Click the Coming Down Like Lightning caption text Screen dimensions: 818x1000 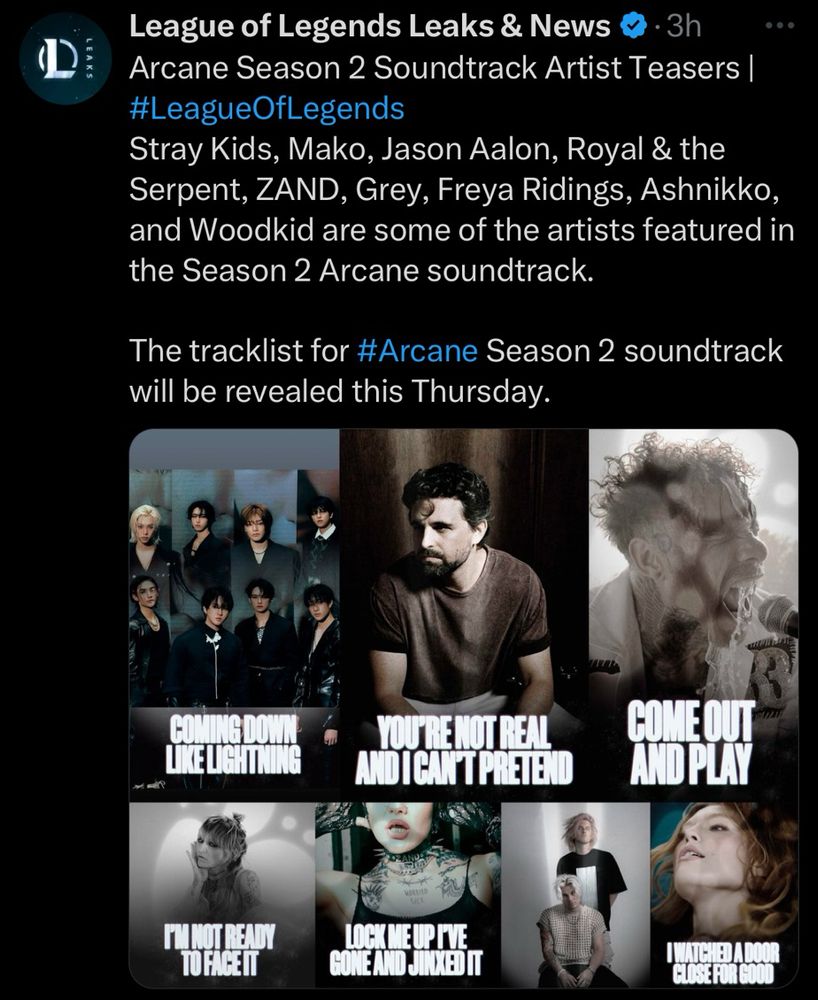(x=233, y=745)
